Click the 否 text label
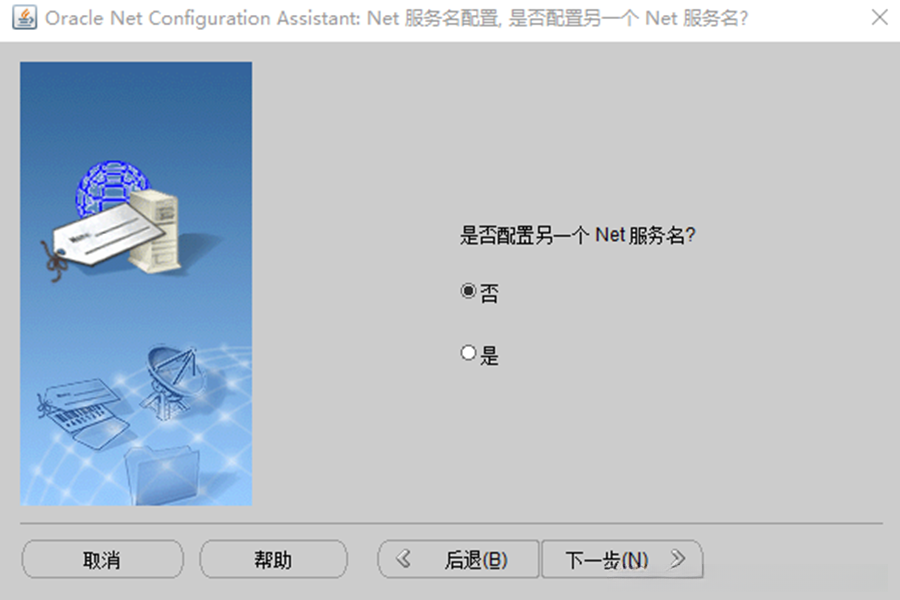 point(490,293)
